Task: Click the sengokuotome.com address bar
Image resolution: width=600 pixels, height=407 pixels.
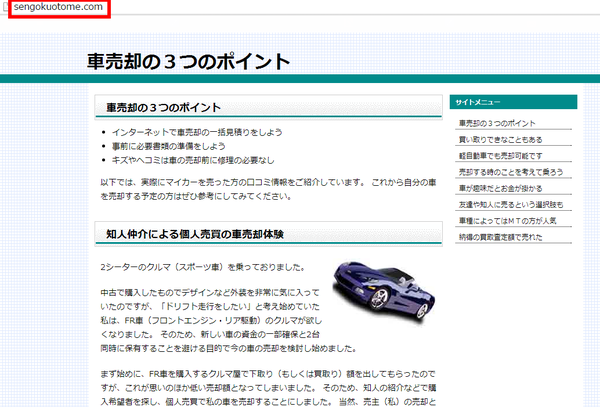Action: pos(59,7)
